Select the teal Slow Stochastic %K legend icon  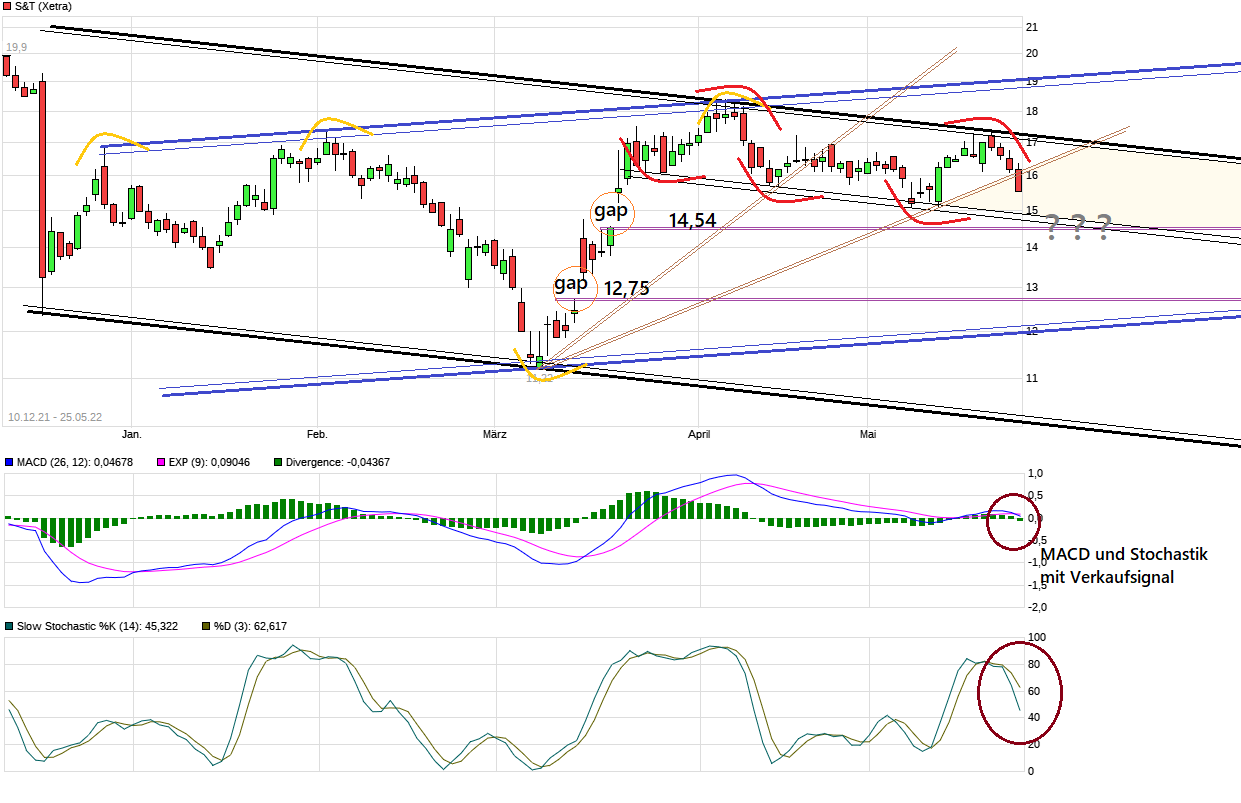(9, 625)
